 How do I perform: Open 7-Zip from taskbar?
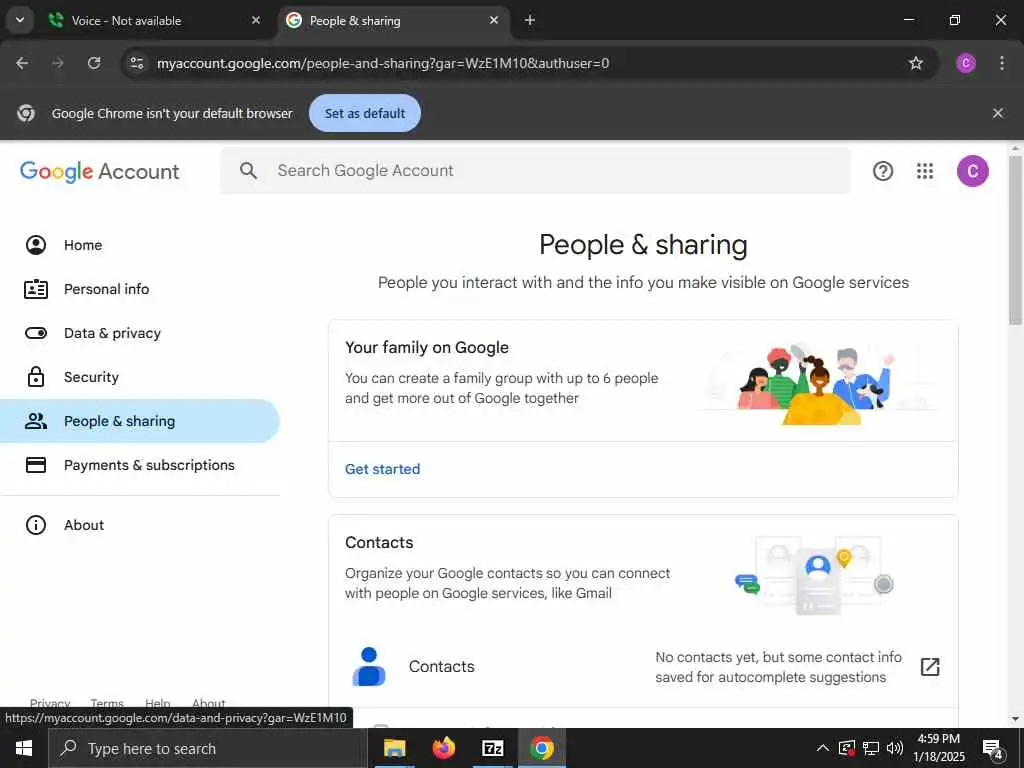point(492,748)
